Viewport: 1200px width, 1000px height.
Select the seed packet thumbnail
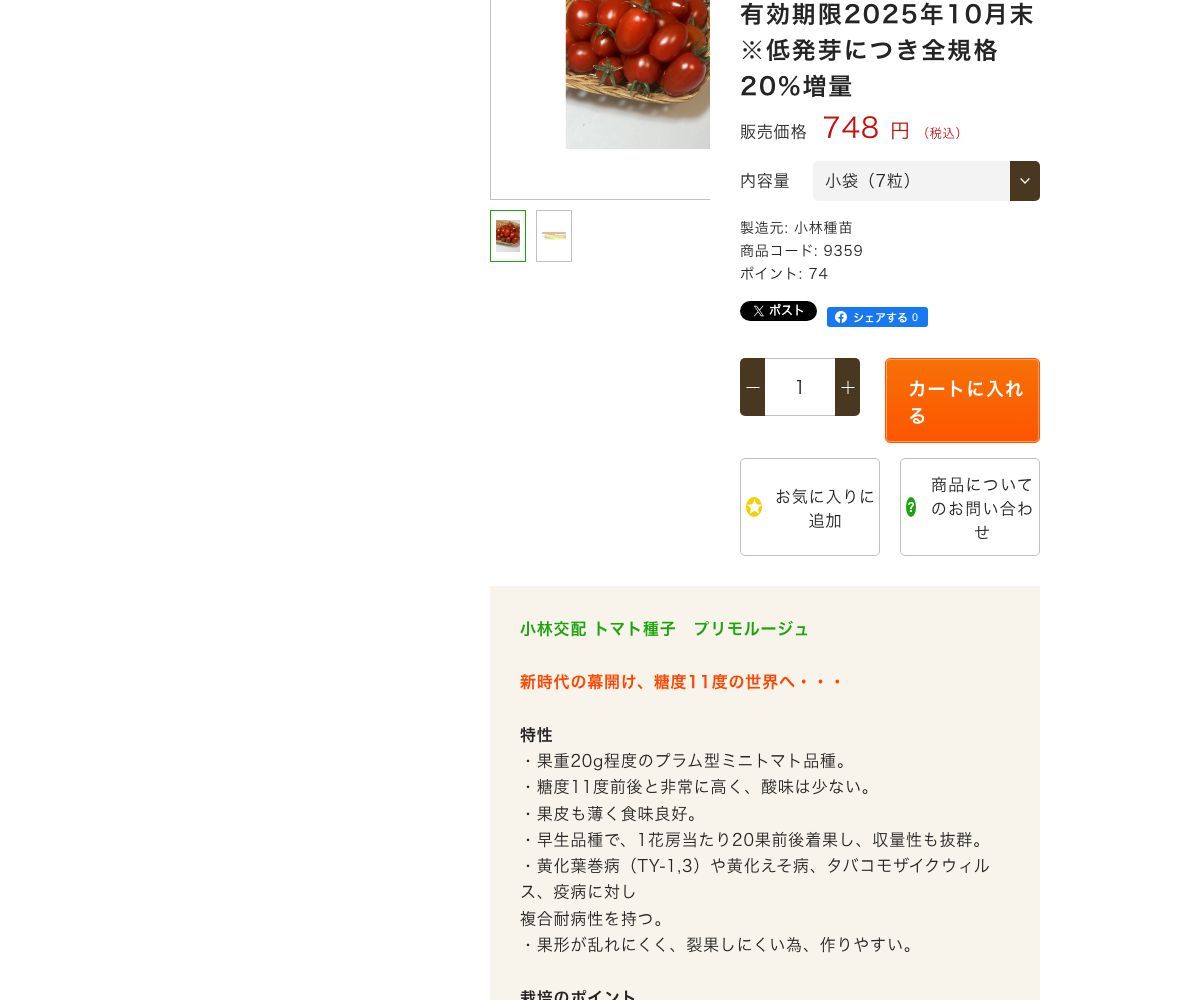tap(554, 236)
